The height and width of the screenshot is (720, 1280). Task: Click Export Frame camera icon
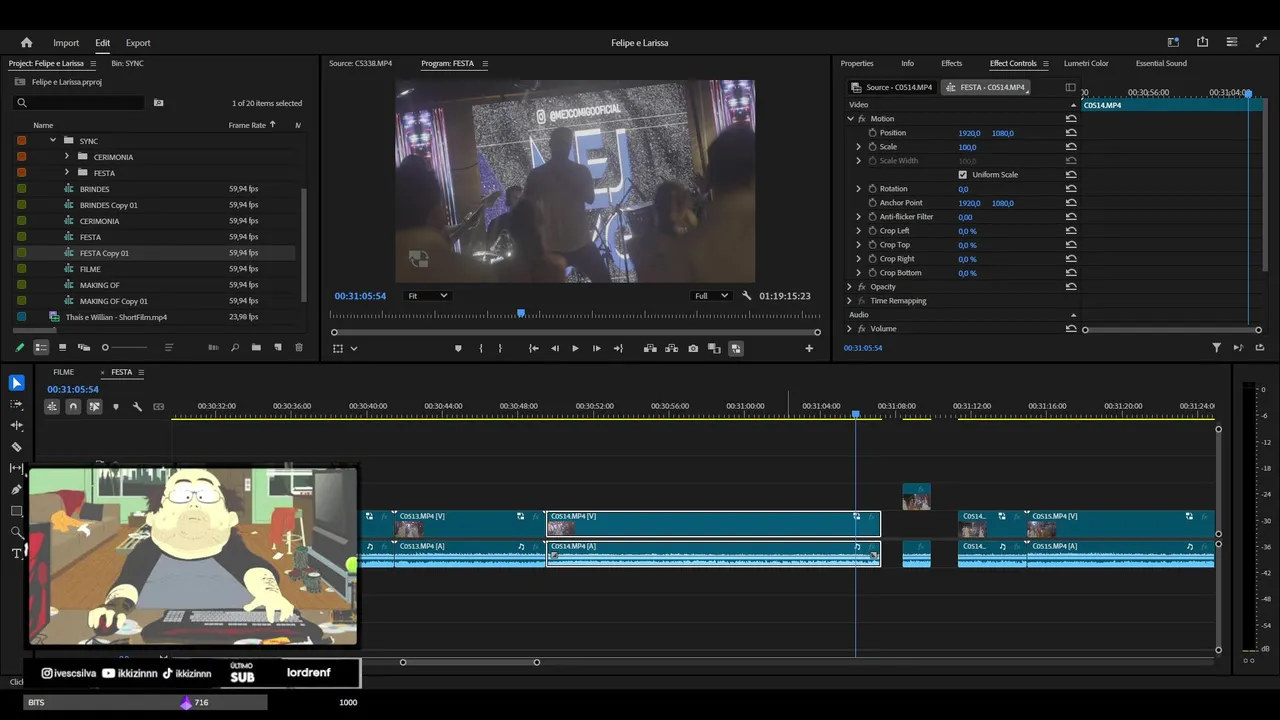693,348
